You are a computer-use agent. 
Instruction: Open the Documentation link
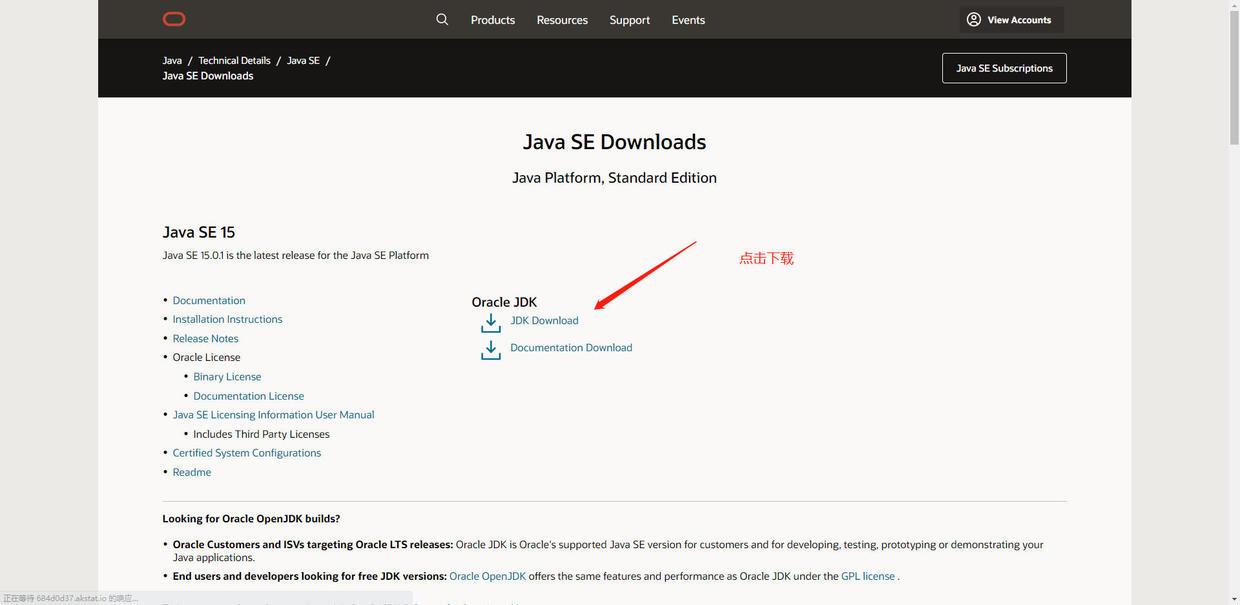click(209, 299)
